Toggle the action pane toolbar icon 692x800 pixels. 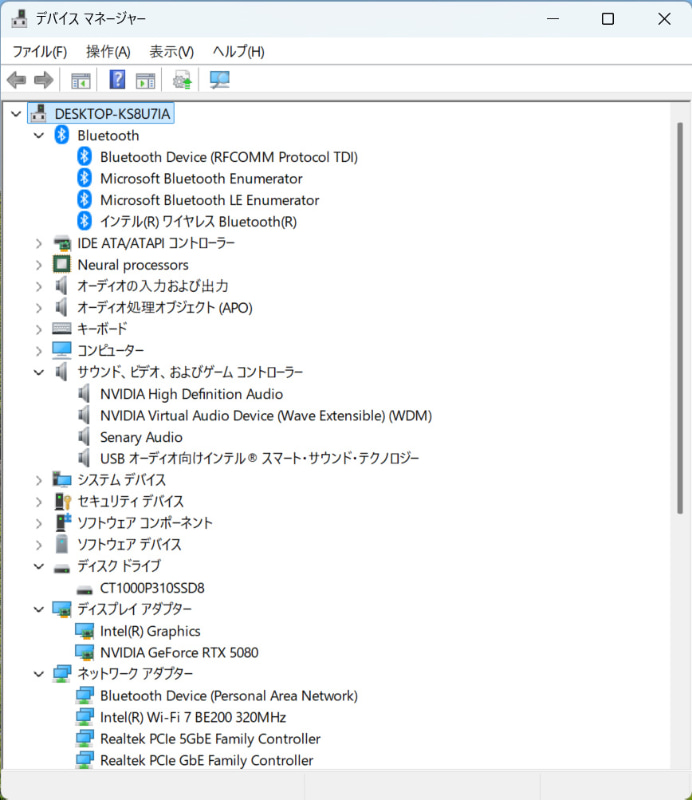tap(145, 81)
